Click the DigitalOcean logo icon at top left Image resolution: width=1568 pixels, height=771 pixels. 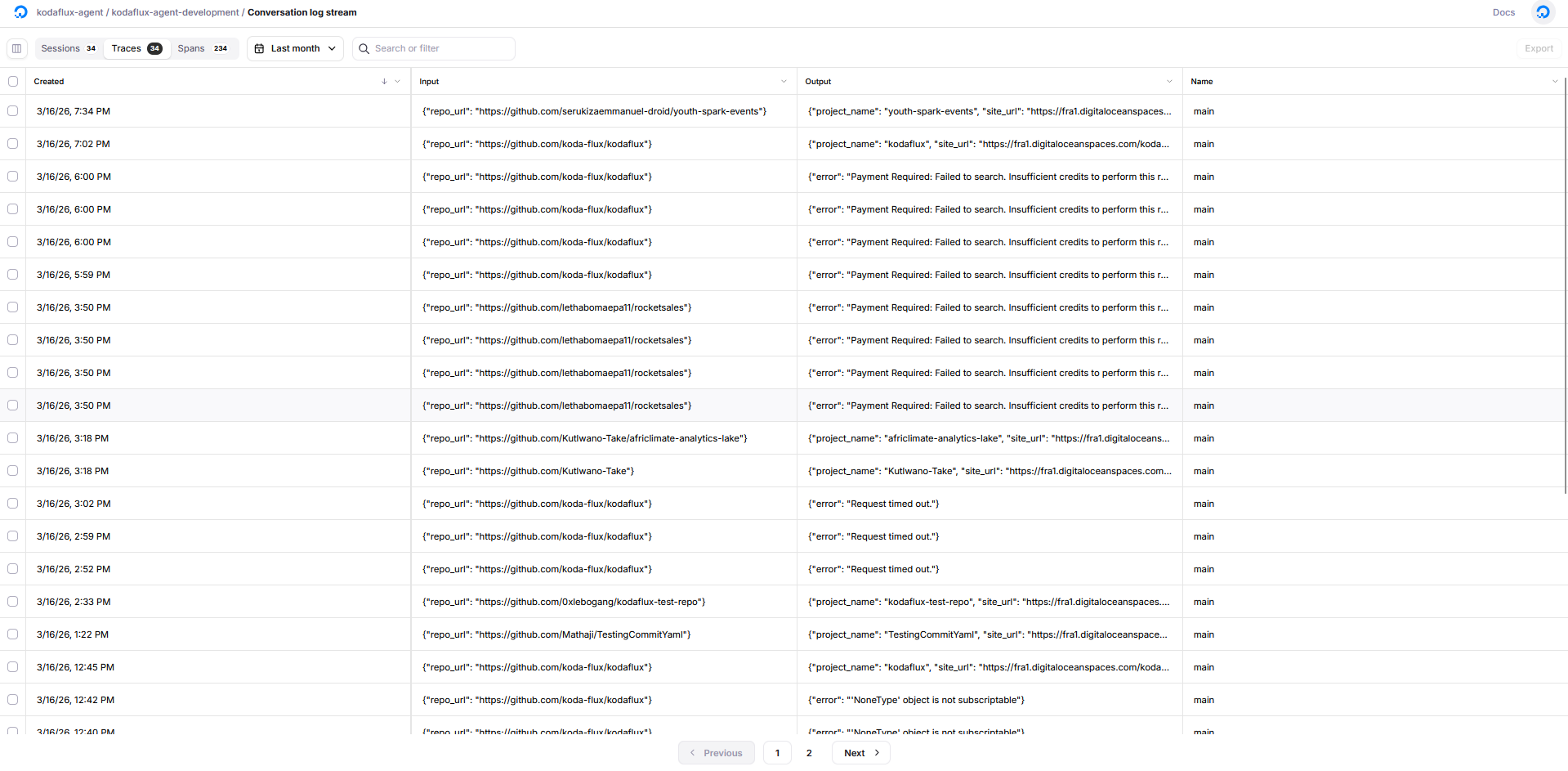pos(20,12)
